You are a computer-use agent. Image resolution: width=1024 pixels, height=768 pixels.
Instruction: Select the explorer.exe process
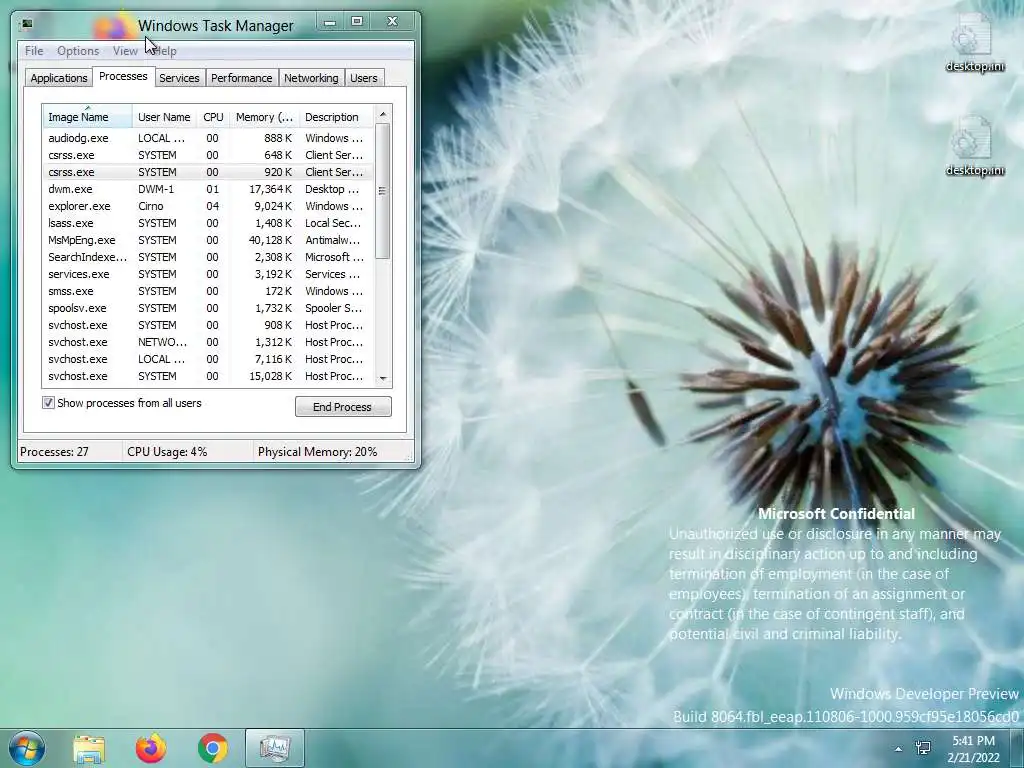point(208,206)
